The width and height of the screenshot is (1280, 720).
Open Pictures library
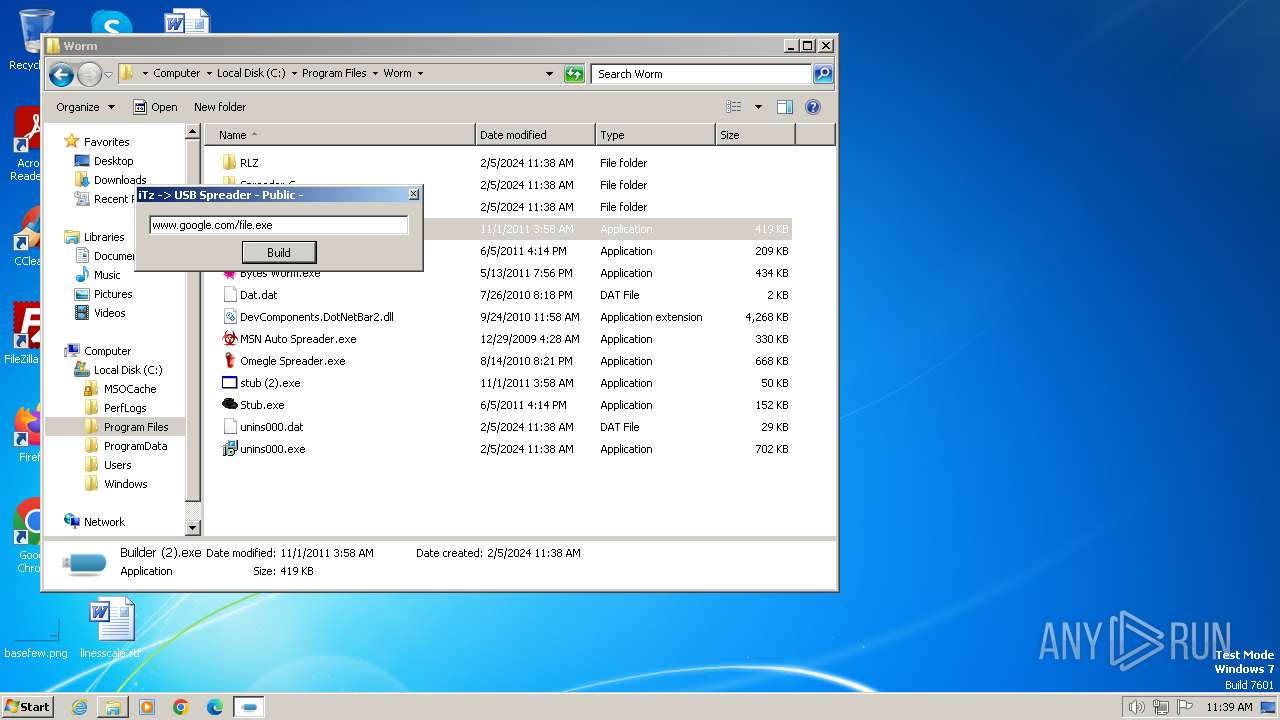click(x=113, y=294)
